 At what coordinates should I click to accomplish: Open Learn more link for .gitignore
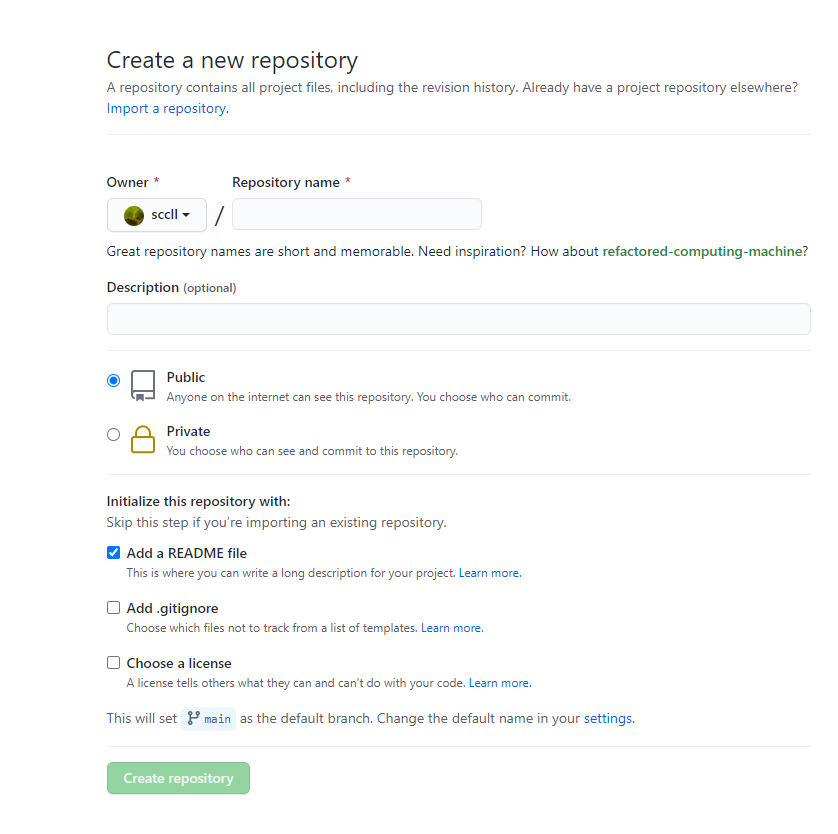tap(451, 628)
